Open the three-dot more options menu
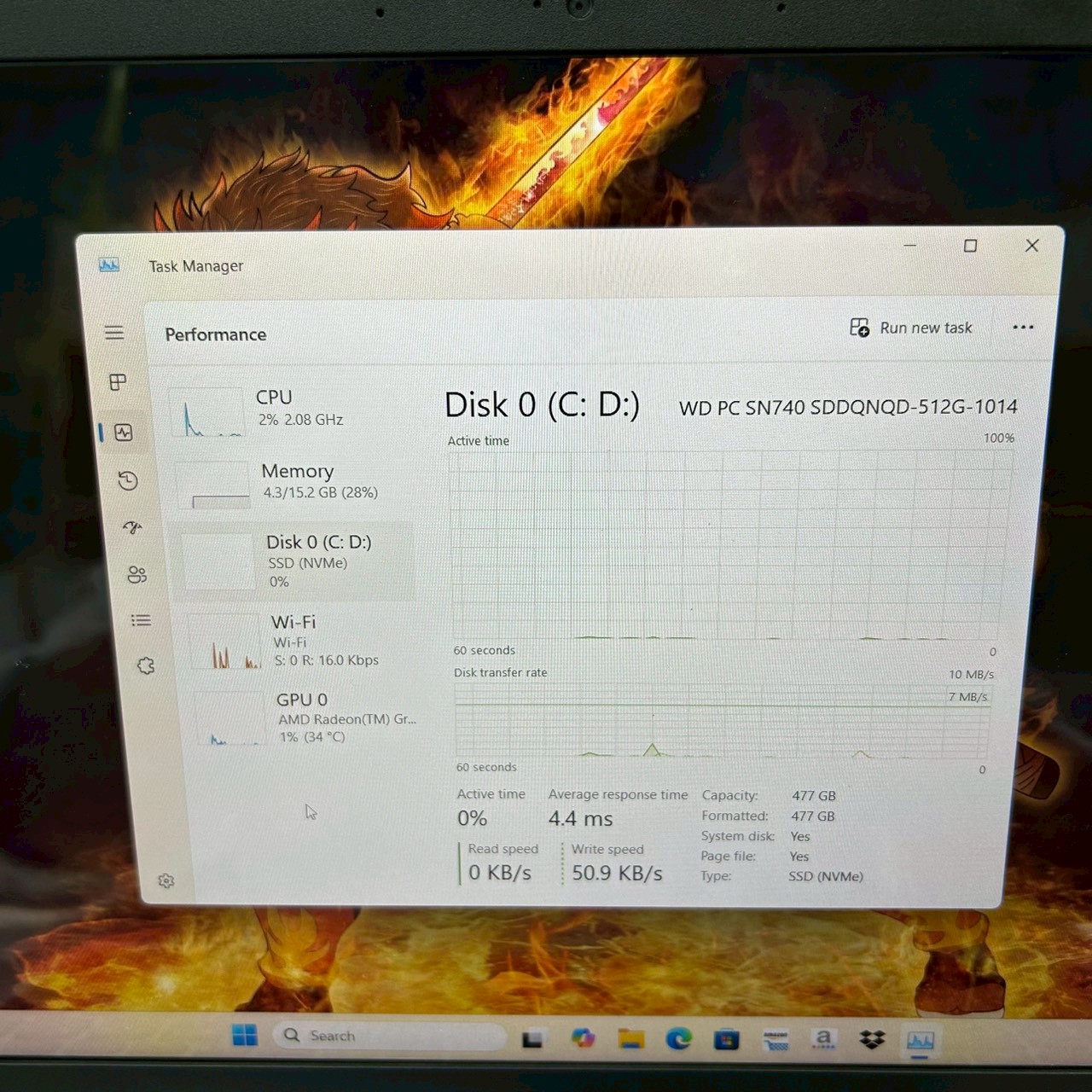Image resolution: width=1092 pixels, height=1092 pixels. pyautogui.click(x=1023, y=327)
